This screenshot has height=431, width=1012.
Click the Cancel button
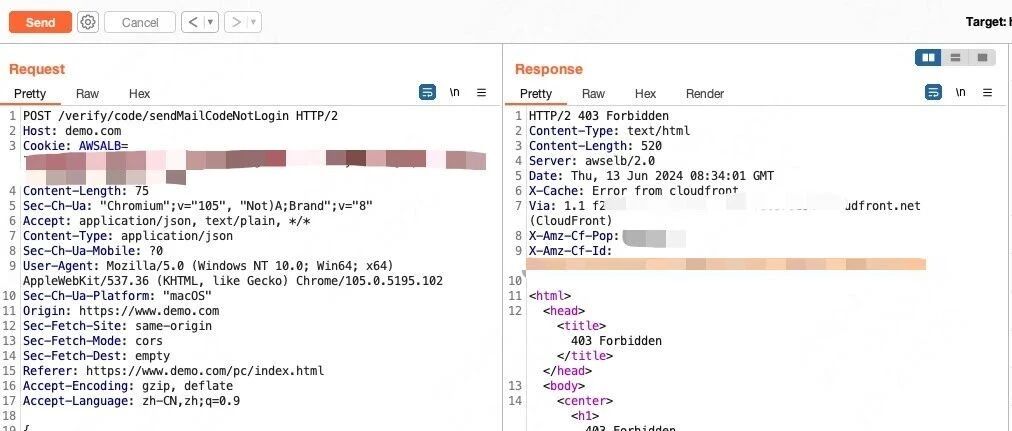point(139,23)
